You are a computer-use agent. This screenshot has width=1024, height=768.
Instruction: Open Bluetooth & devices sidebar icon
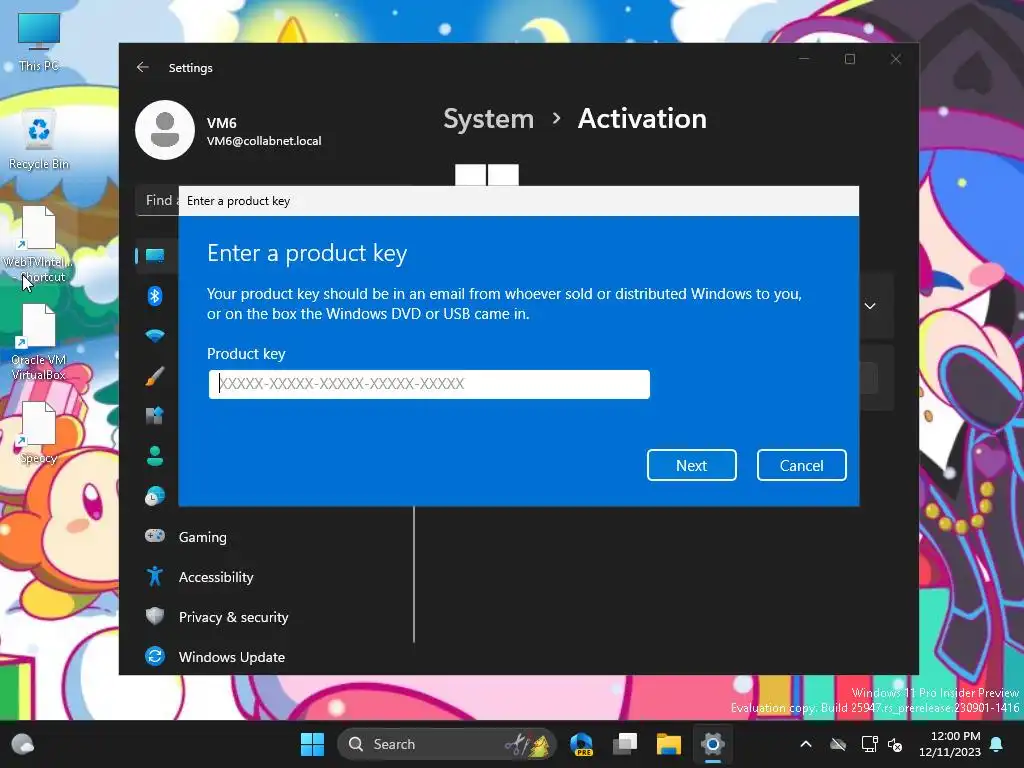155,296
